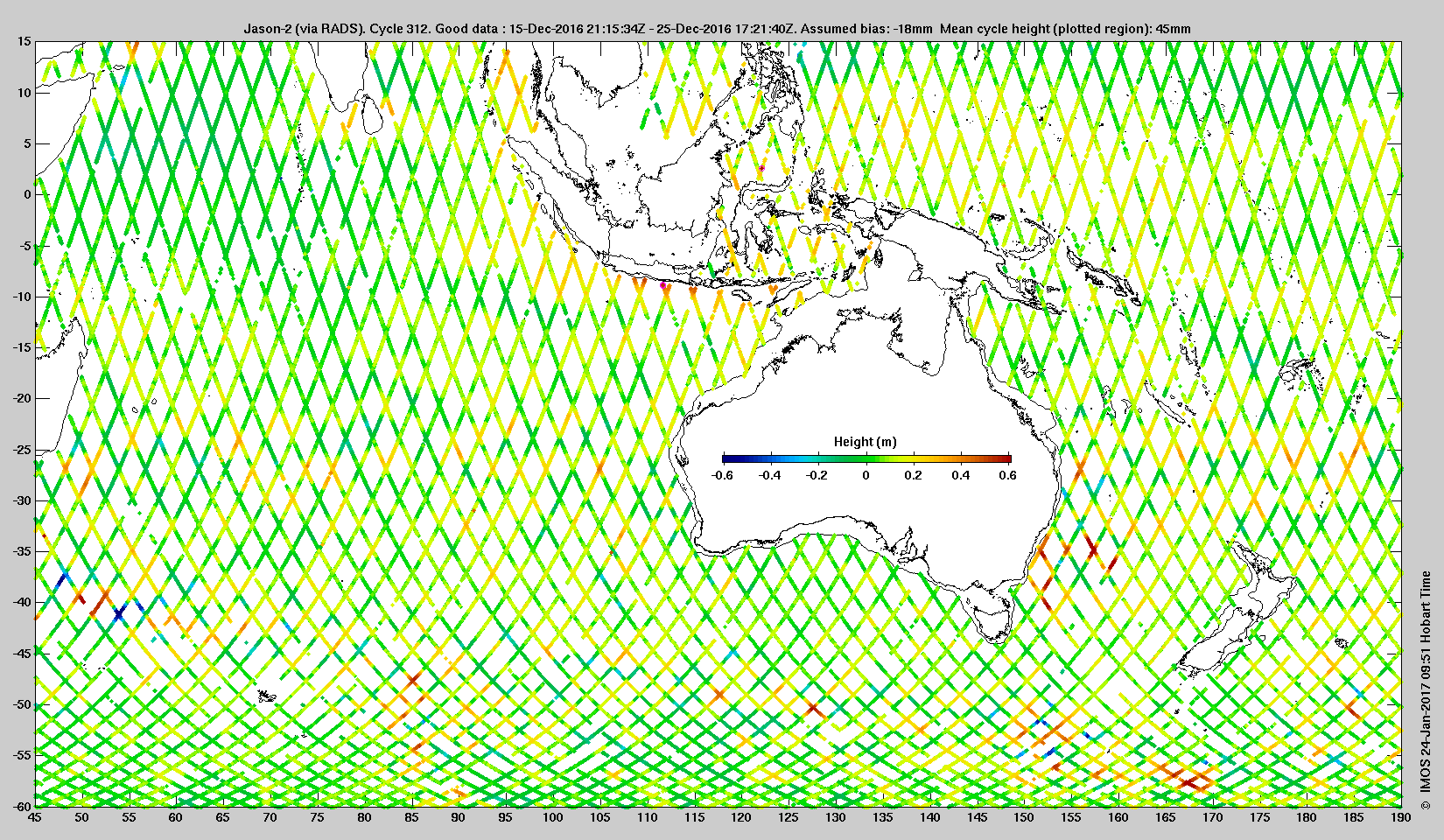1444x840 pixels.
Task: Click the -35 latitude label on y-axis
Action: [x=22, y=551]
